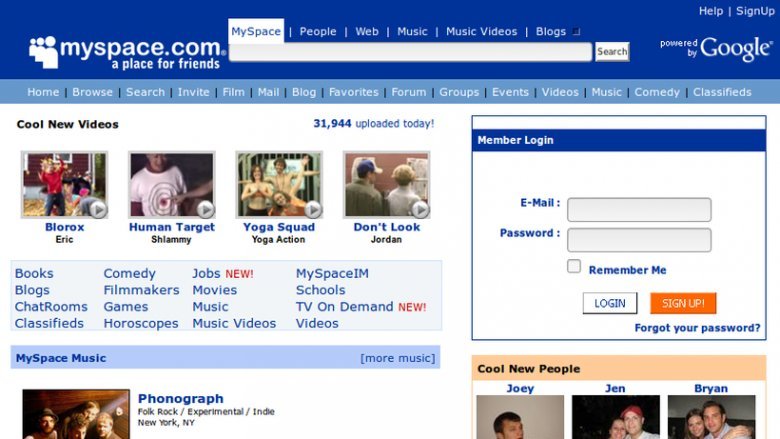Click the Search button

[x=612, y=51]
